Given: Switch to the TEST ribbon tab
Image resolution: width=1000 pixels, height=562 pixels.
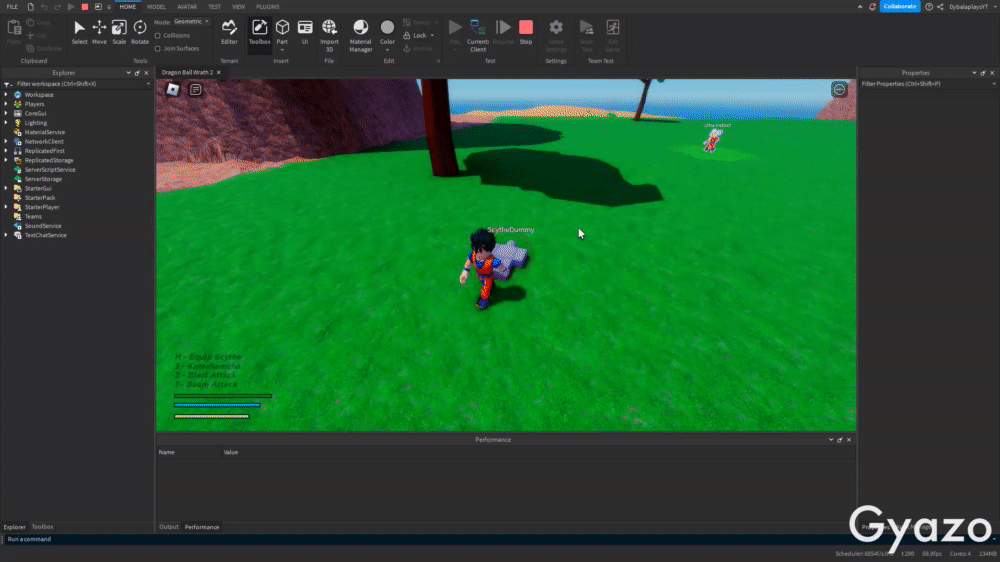Looking at the screenshot, I should [x=214, y=6].
